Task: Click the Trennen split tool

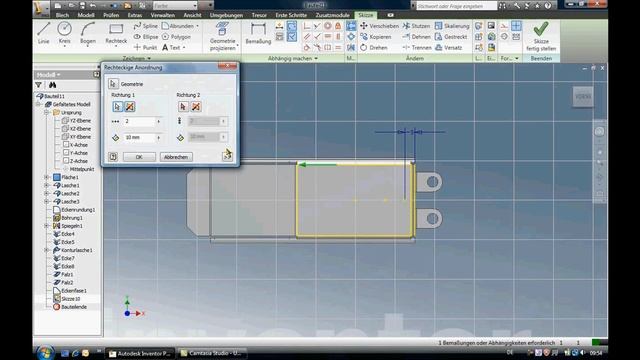Action: pos(417,47)
